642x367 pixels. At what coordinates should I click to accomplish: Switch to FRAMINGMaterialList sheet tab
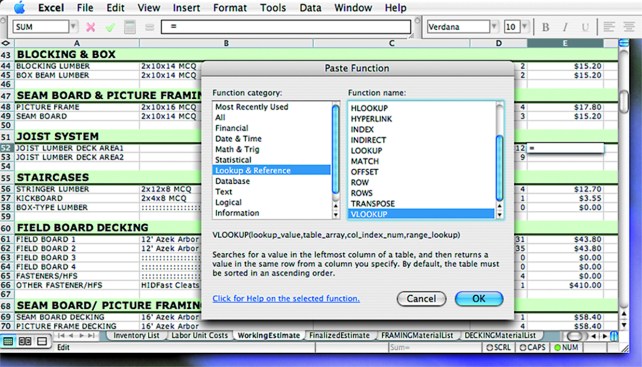pos(417,335)
